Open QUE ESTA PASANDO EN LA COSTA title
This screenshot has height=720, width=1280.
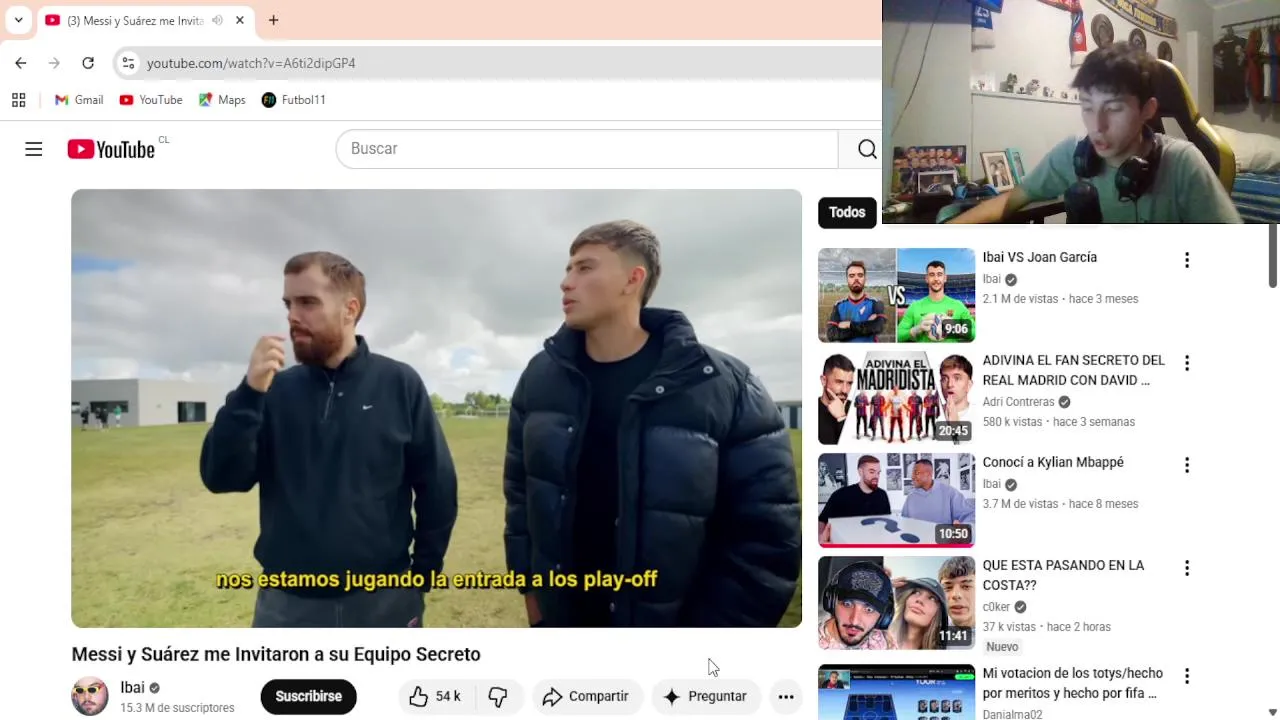[1063, 575]
